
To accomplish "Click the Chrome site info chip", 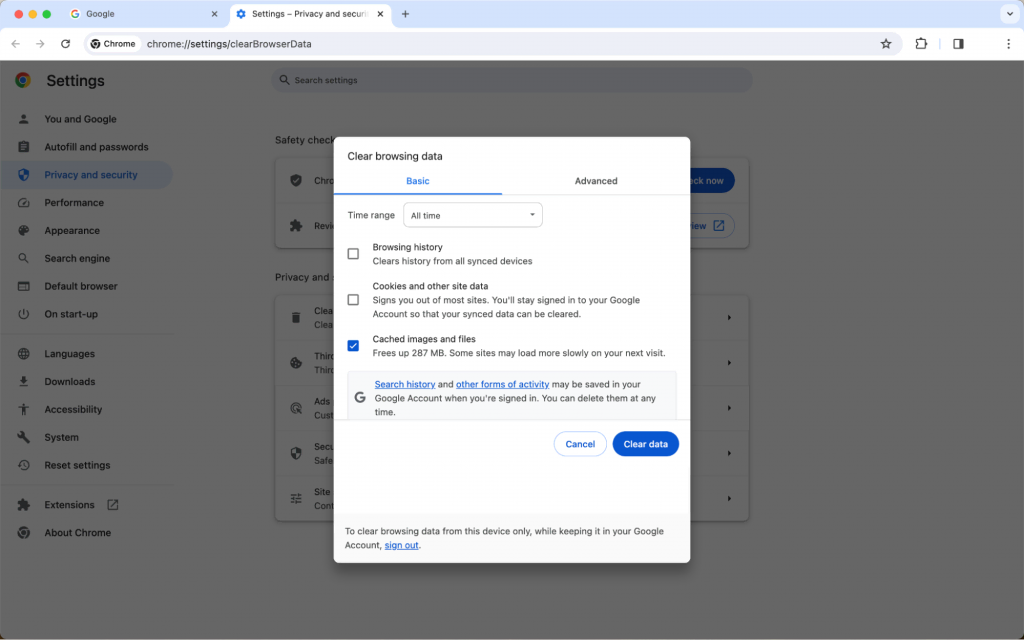I will click(113, 44).
